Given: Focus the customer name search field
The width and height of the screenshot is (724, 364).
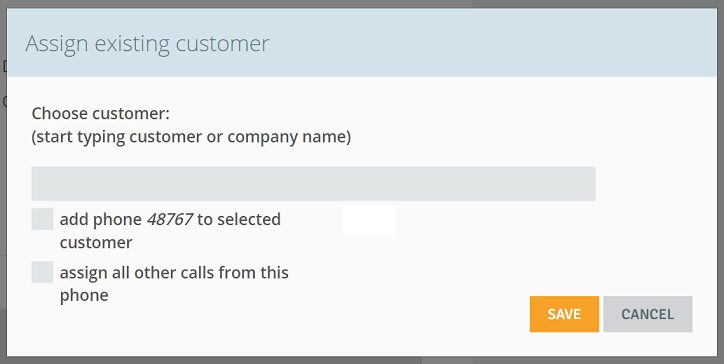Looking at the screenshot, I should click(x=314, y=184).
